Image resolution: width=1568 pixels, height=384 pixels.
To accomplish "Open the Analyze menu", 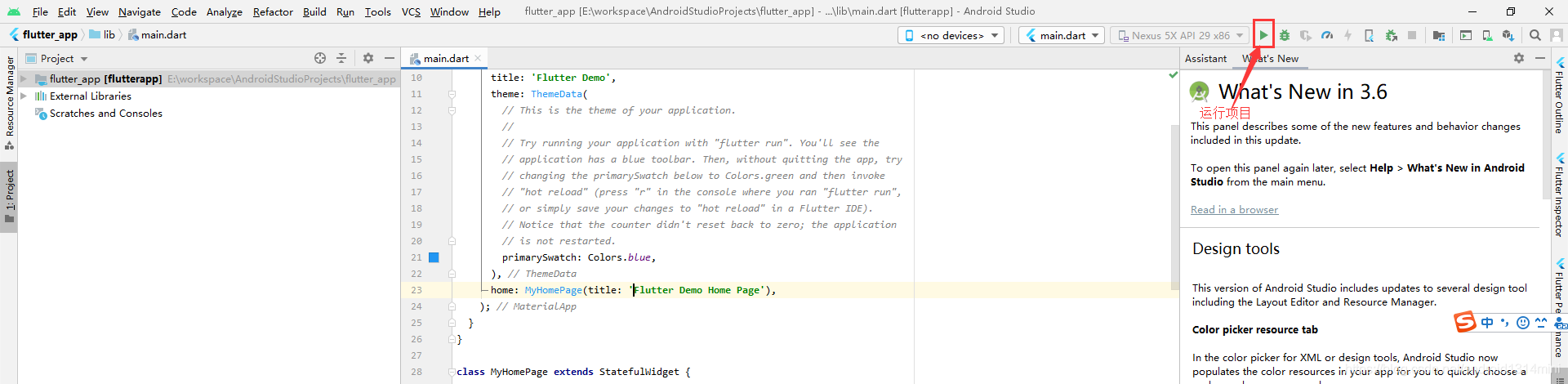I will point(224,11).
